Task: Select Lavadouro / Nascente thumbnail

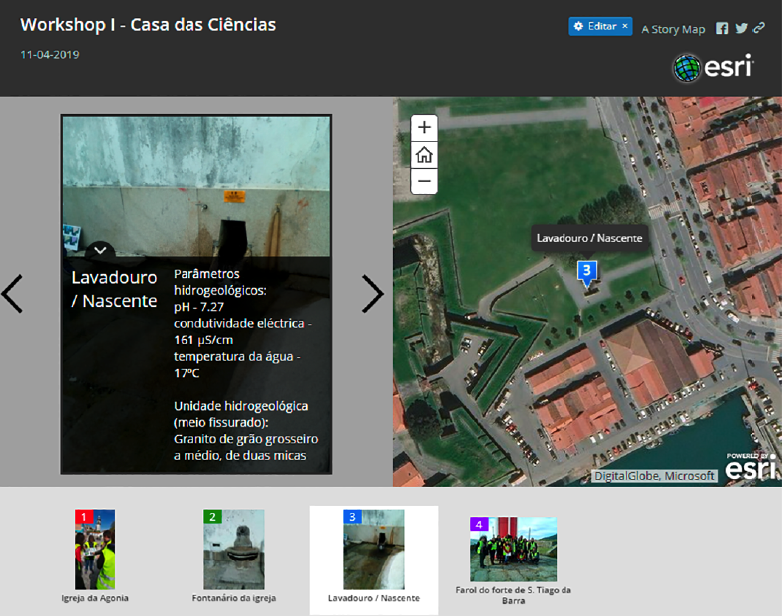Action: (373, 550)
